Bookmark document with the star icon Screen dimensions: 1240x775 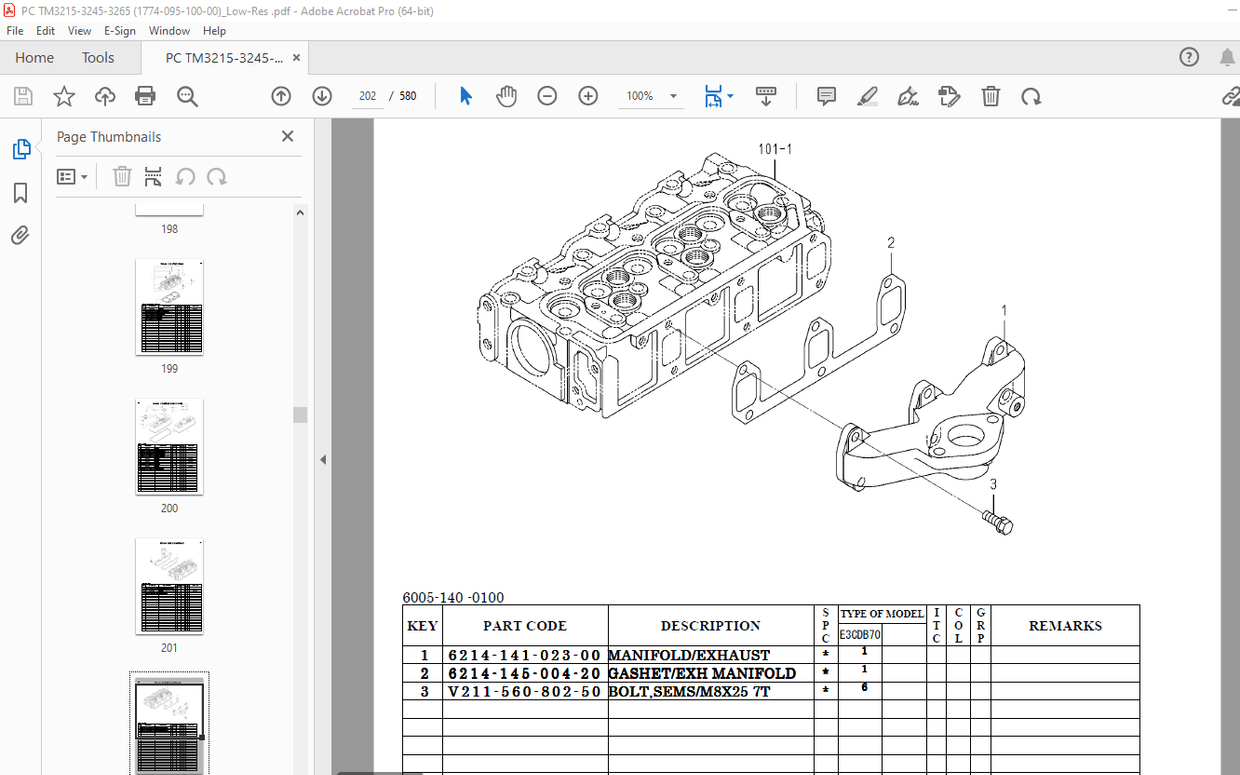[x=64, y=96]
